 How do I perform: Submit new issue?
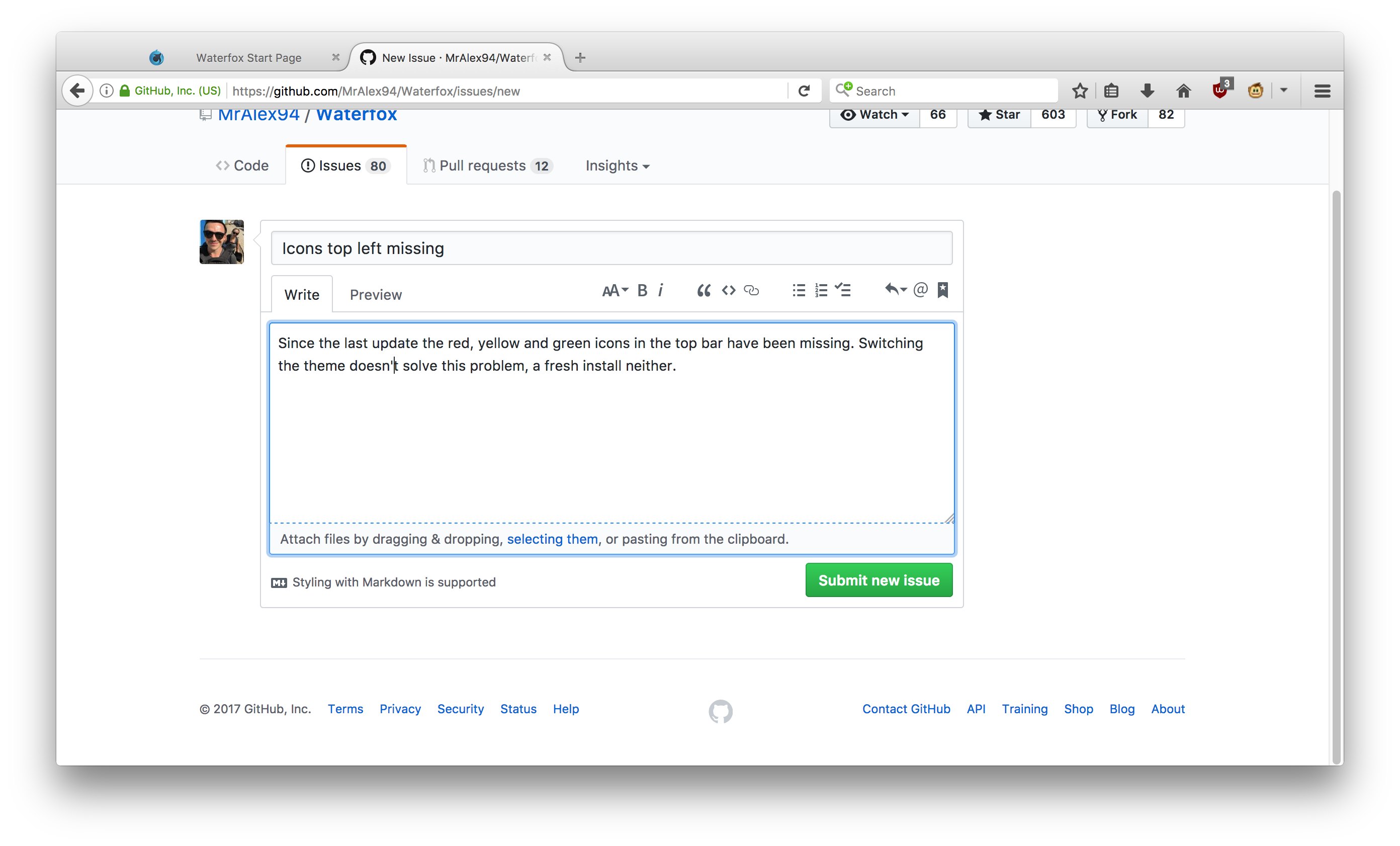point(879,580)
